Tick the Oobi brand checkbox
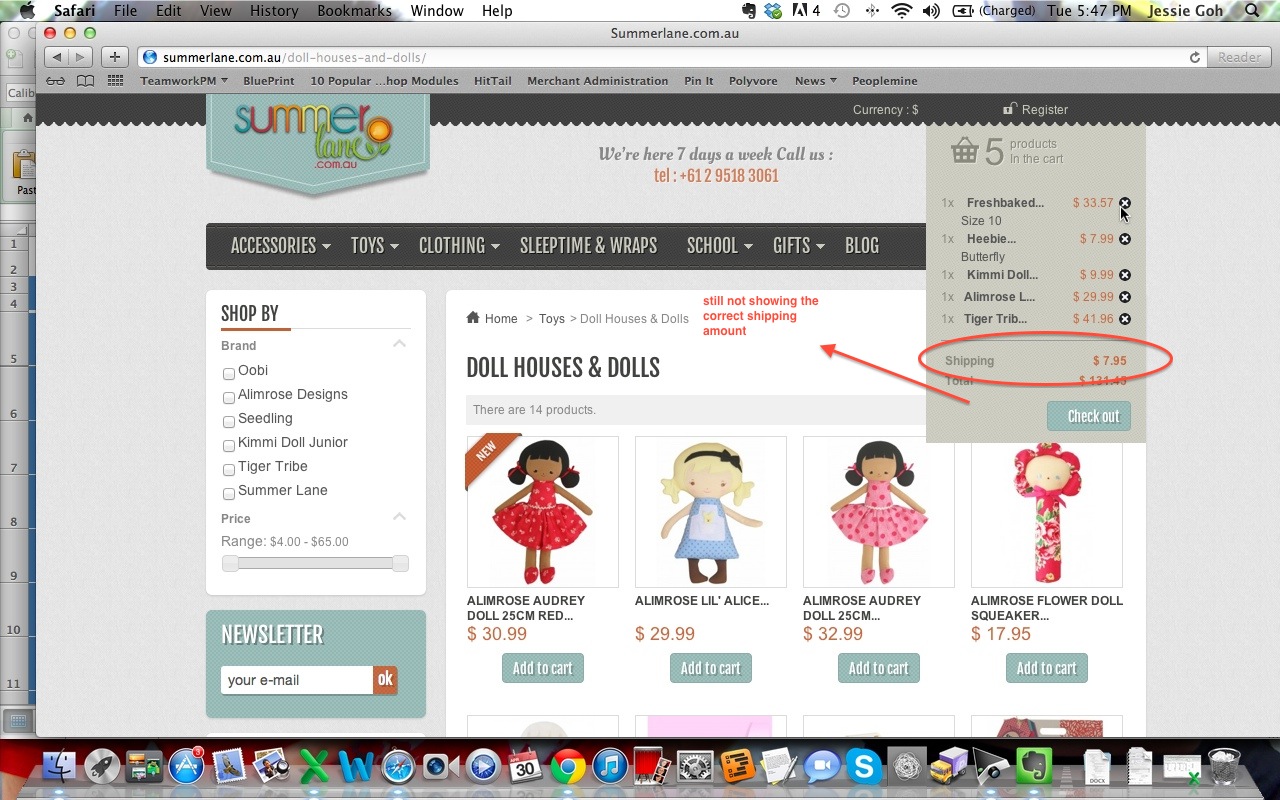Image resolution: width=1280 pixels, height=800 pixels. tap(229, 373)
